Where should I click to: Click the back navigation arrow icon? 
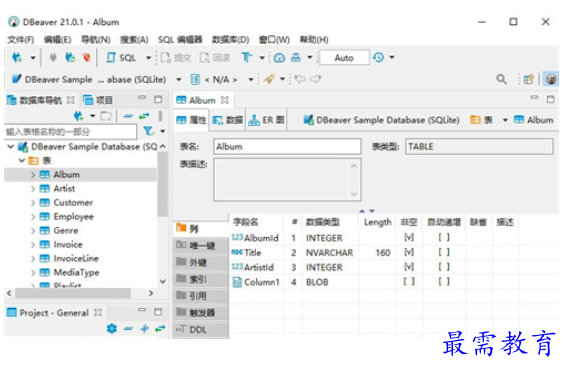tap(299, 79)
